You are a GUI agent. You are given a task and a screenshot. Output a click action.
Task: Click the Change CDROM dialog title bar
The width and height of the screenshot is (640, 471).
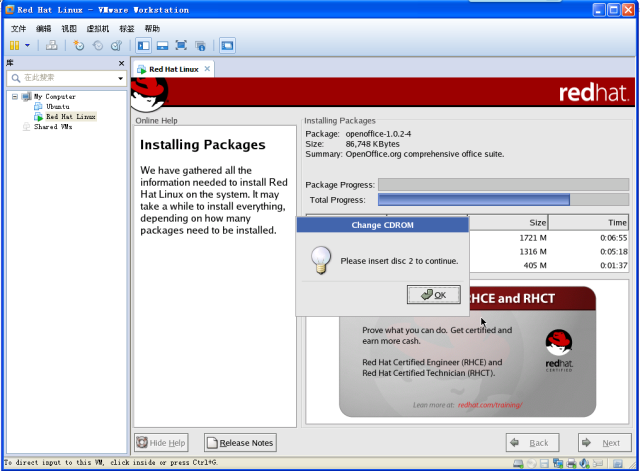point(382,225)
